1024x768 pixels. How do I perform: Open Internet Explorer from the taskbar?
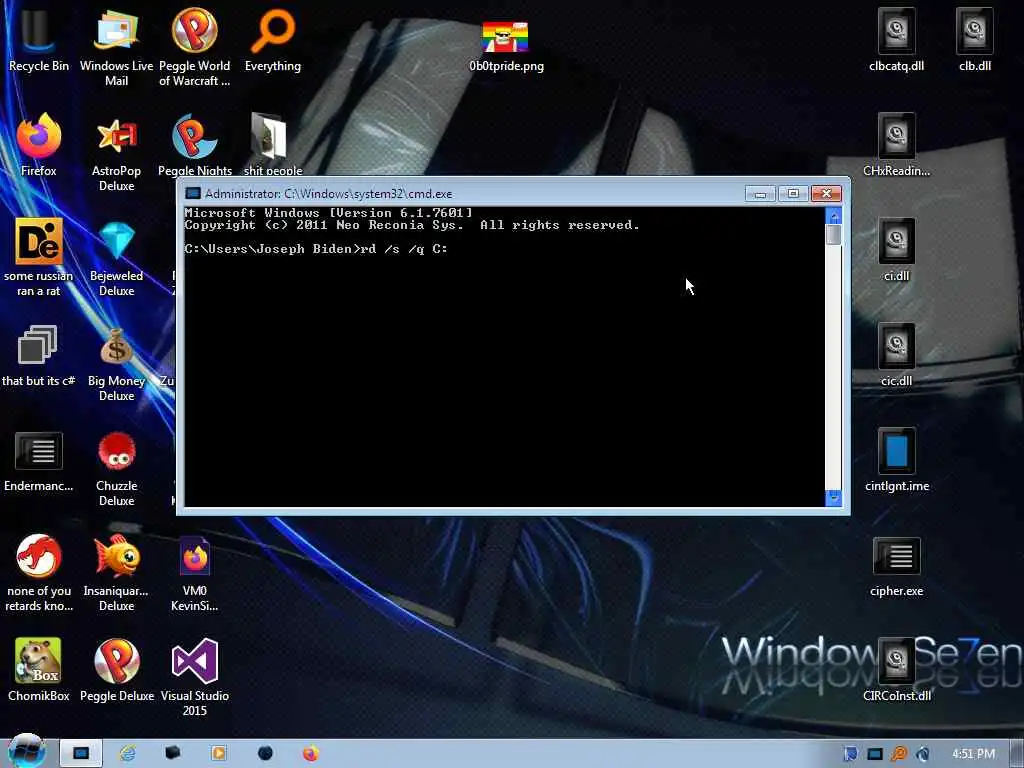[x=127, y=753]
